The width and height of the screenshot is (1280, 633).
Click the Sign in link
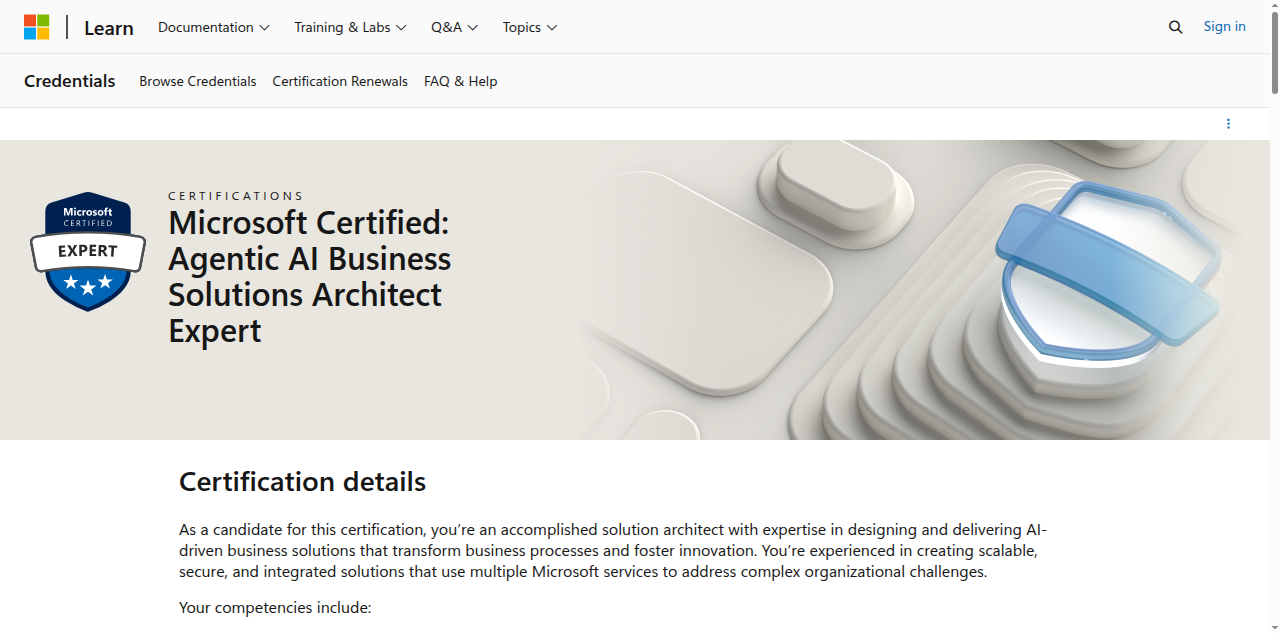(x=1224, y=27)
